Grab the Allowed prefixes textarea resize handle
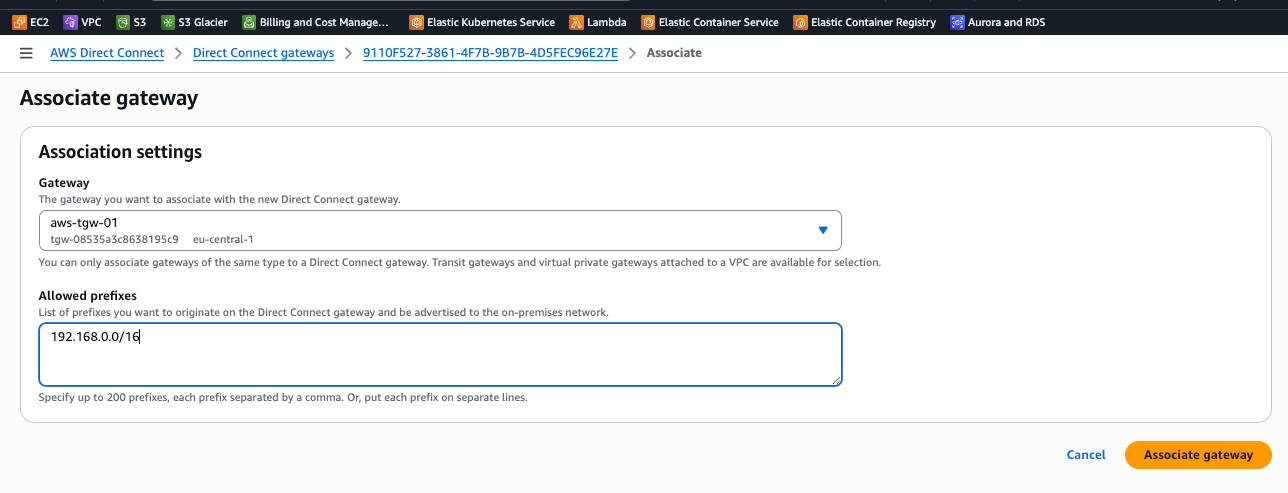The height and width of the screenshot is (493, 1288). (836, 380)
